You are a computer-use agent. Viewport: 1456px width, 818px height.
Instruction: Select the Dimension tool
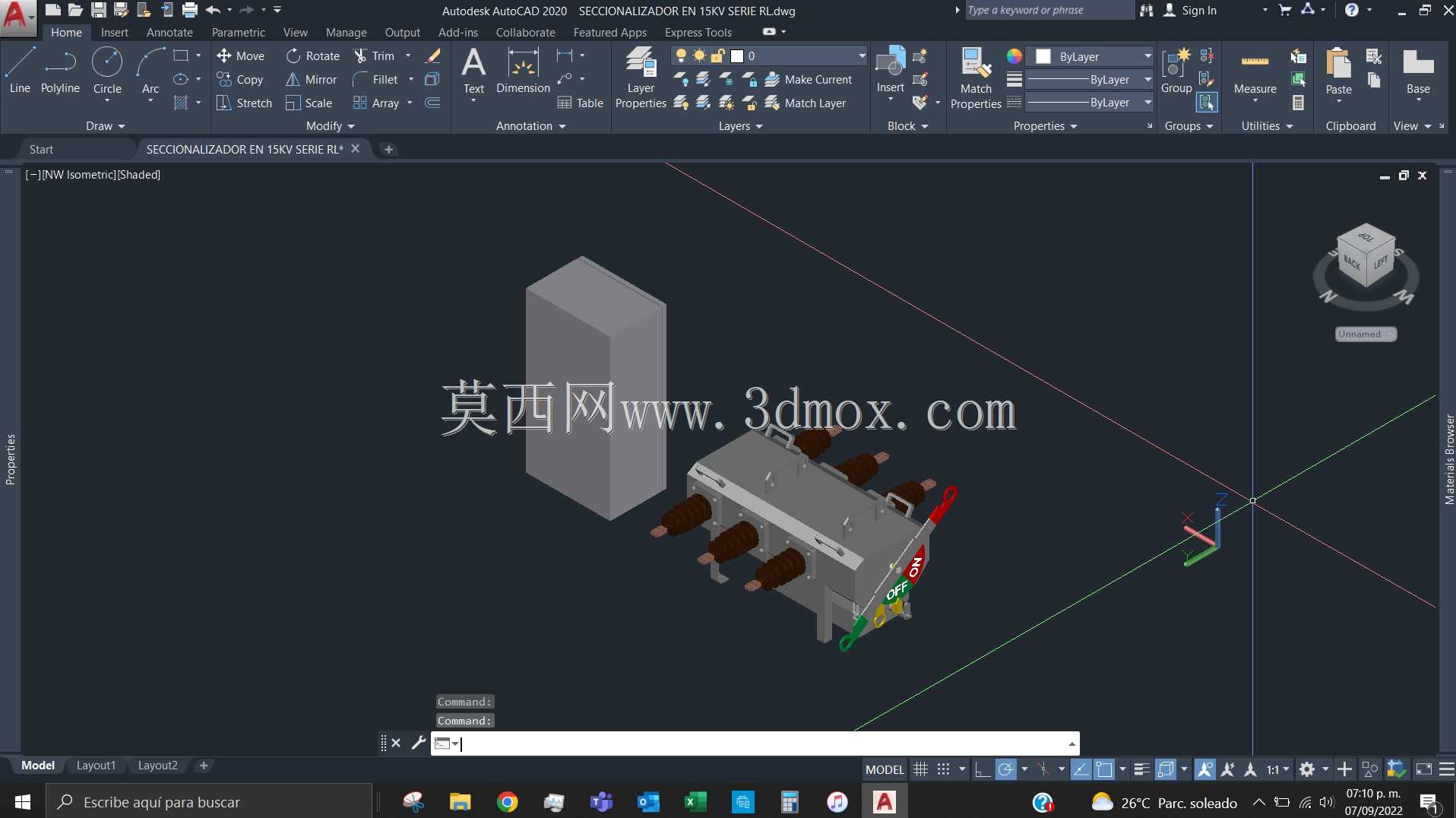click(x=523, y=70)
